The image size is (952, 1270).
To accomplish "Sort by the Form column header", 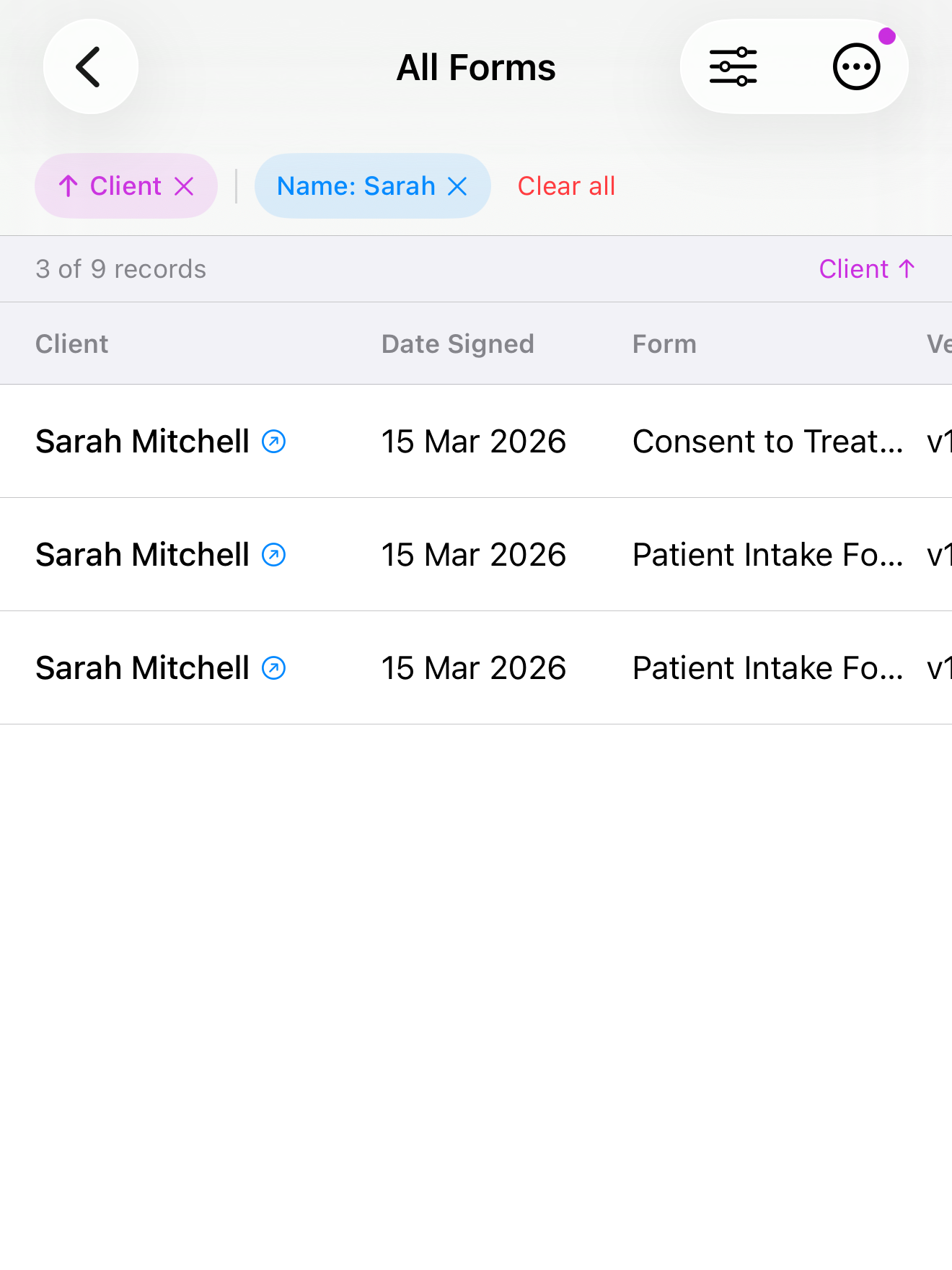I will (x=664, y=344).
